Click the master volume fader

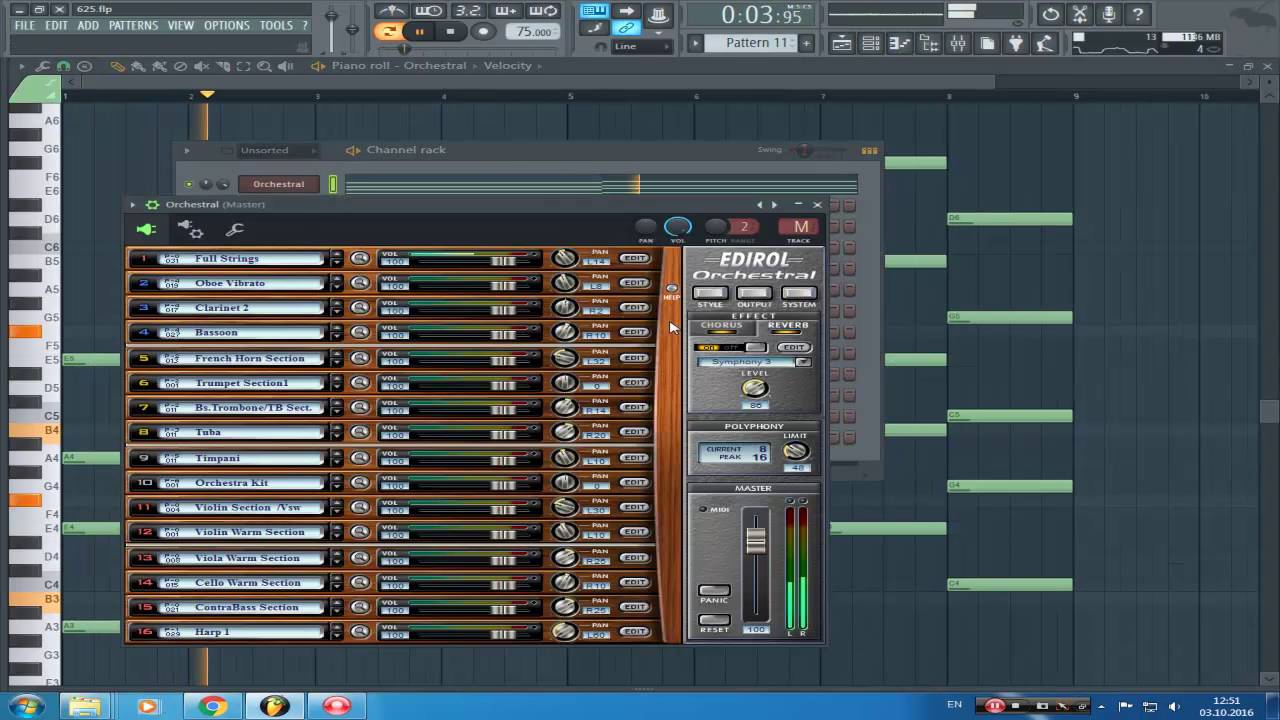click(x=756, y=541)
